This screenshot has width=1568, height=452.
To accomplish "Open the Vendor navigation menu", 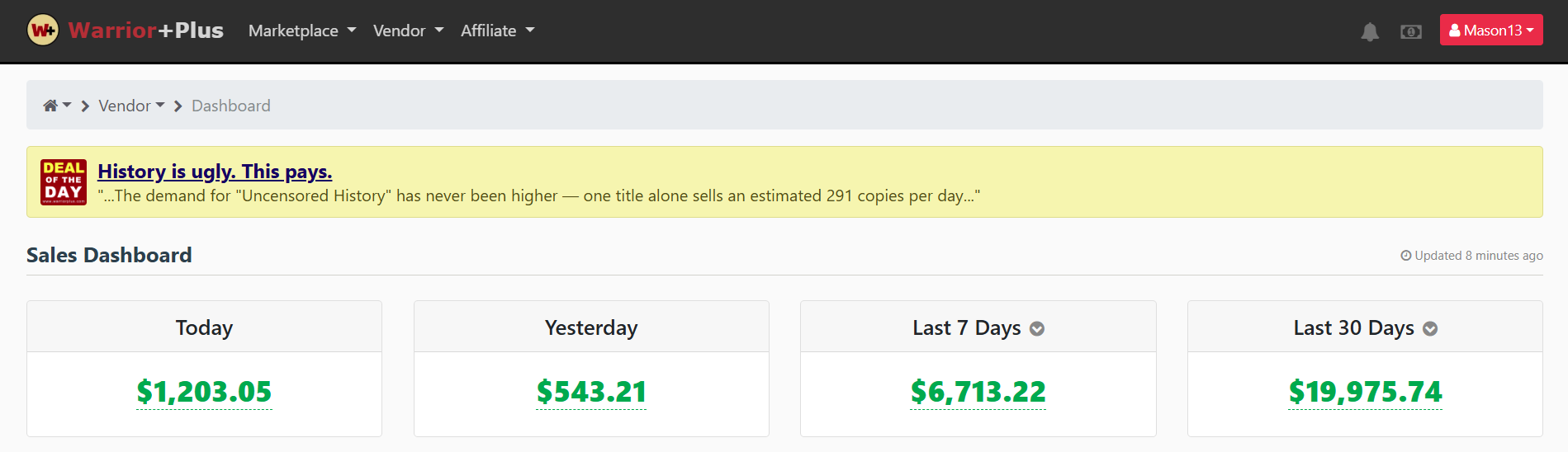I will [408, 31].
